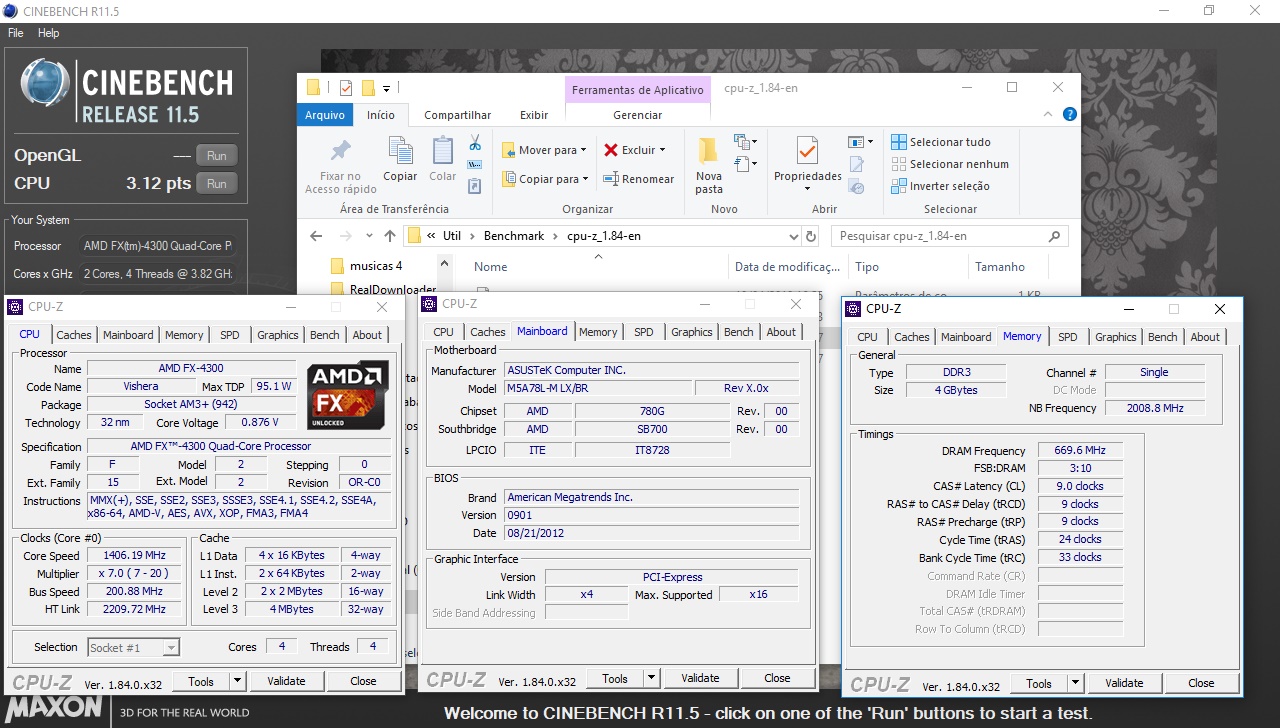Click the copy path icon under scissors
Viewport: 1280px width, 728px height.
click(475, 164)
